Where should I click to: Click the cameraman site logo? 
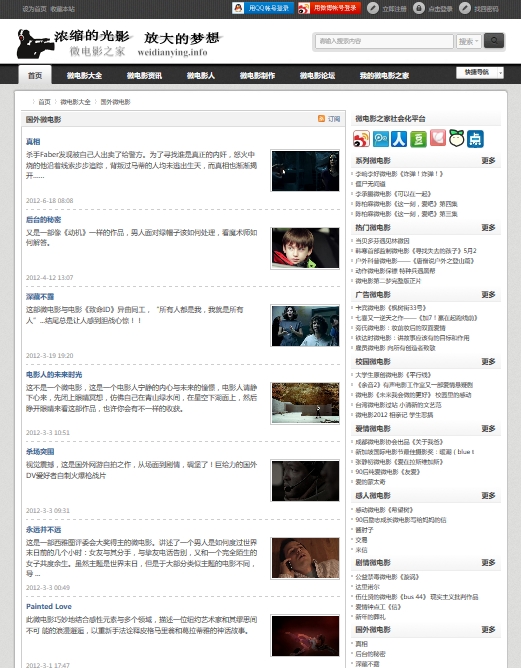pos(35,43)
